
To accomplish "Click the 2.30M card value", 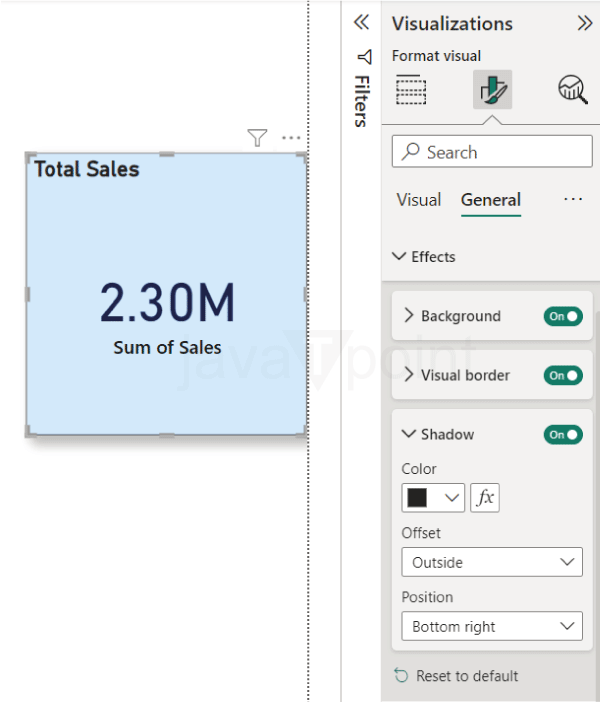I will click(167, 302).
